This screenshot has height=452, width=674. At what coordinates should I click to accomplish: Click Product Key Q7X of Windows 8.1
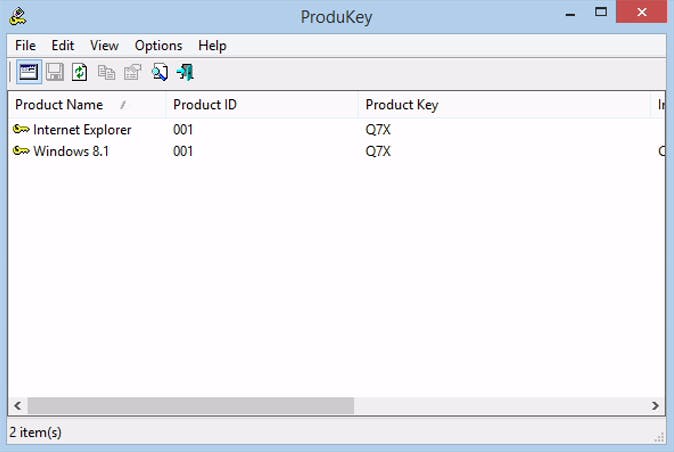coord(378,151)
